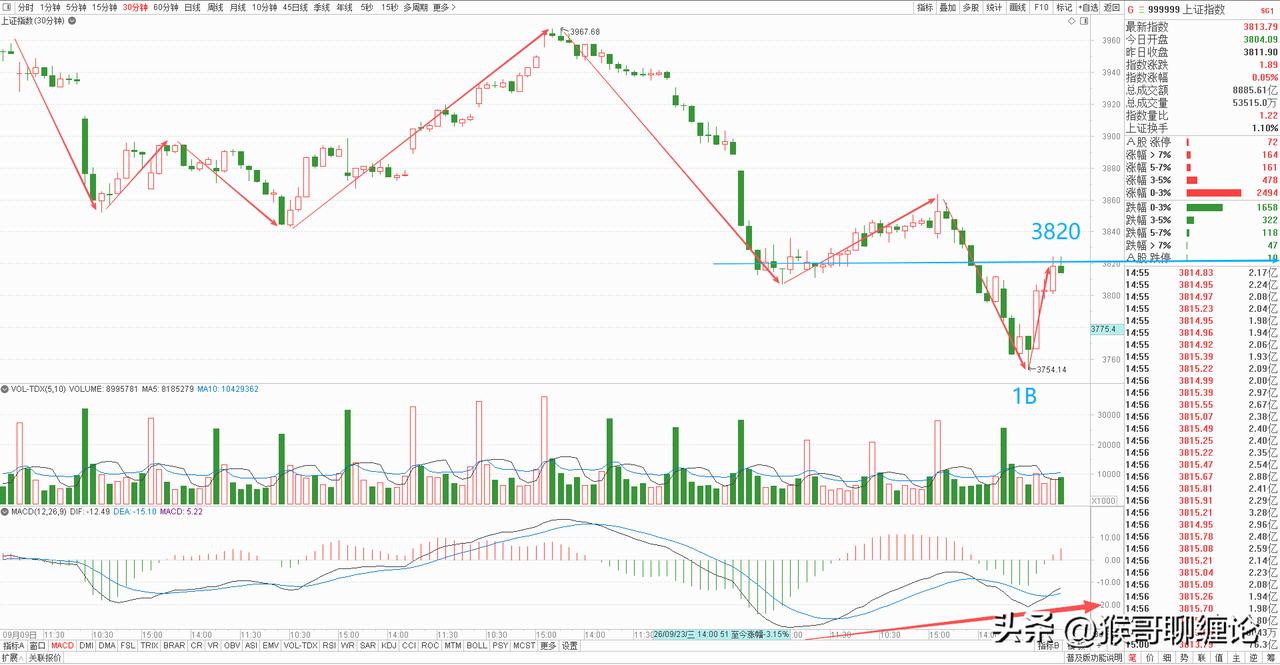The image size is (1280, 665).
Task: Open the F10 company info
Action: click(1041, 7)
